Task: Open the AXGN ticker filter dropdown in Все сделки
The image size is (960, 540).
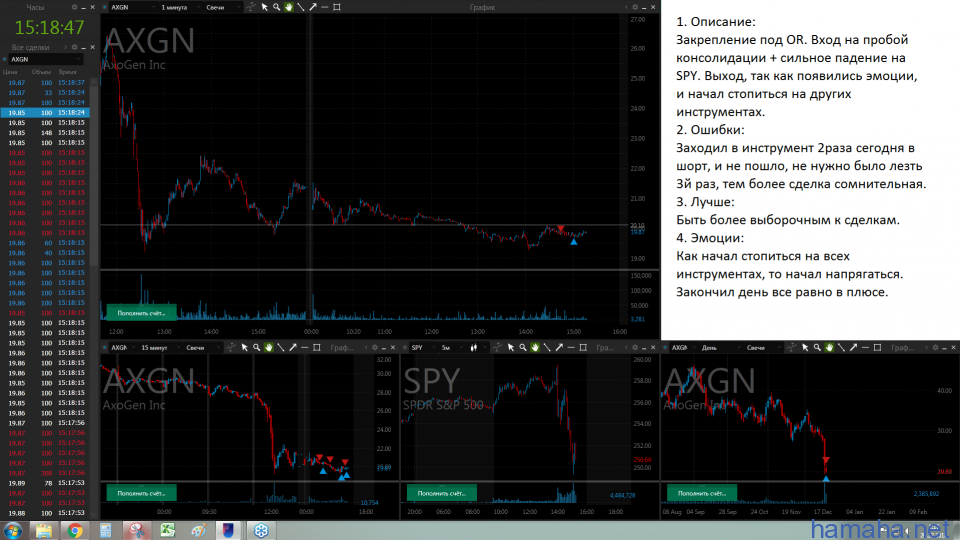Action: tap(46, 59)
